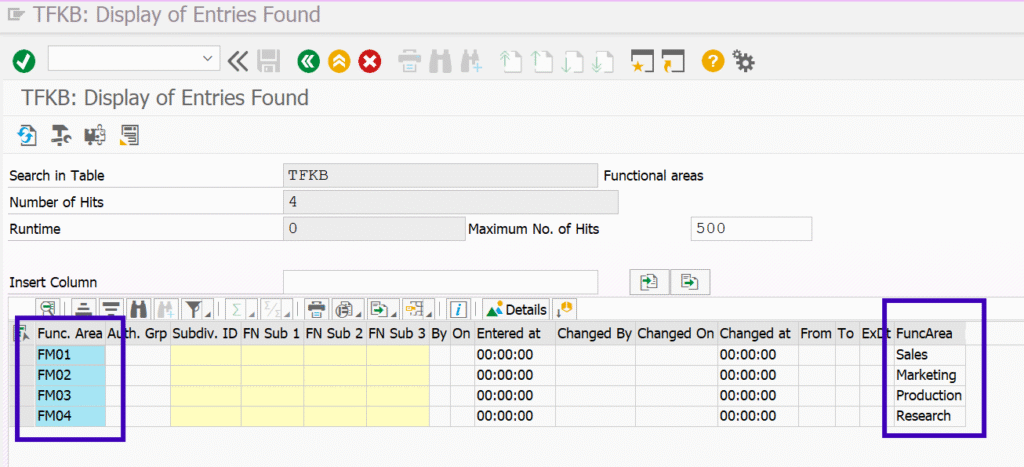Go to next page icon
This screenshot has width=1024, height=467.
[572, 62]
